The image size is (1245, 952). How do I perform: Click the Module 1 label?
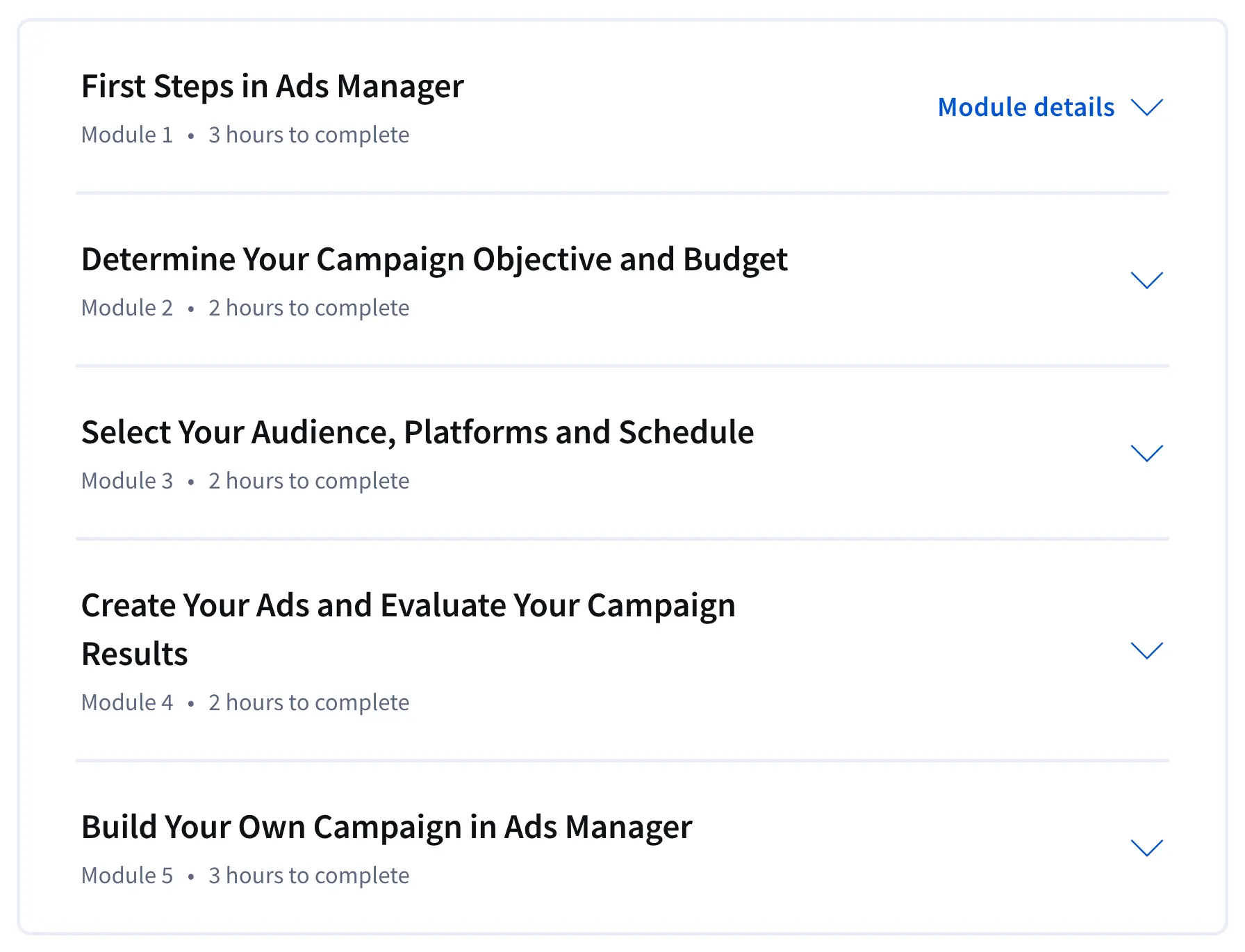[x=127, y=135]
